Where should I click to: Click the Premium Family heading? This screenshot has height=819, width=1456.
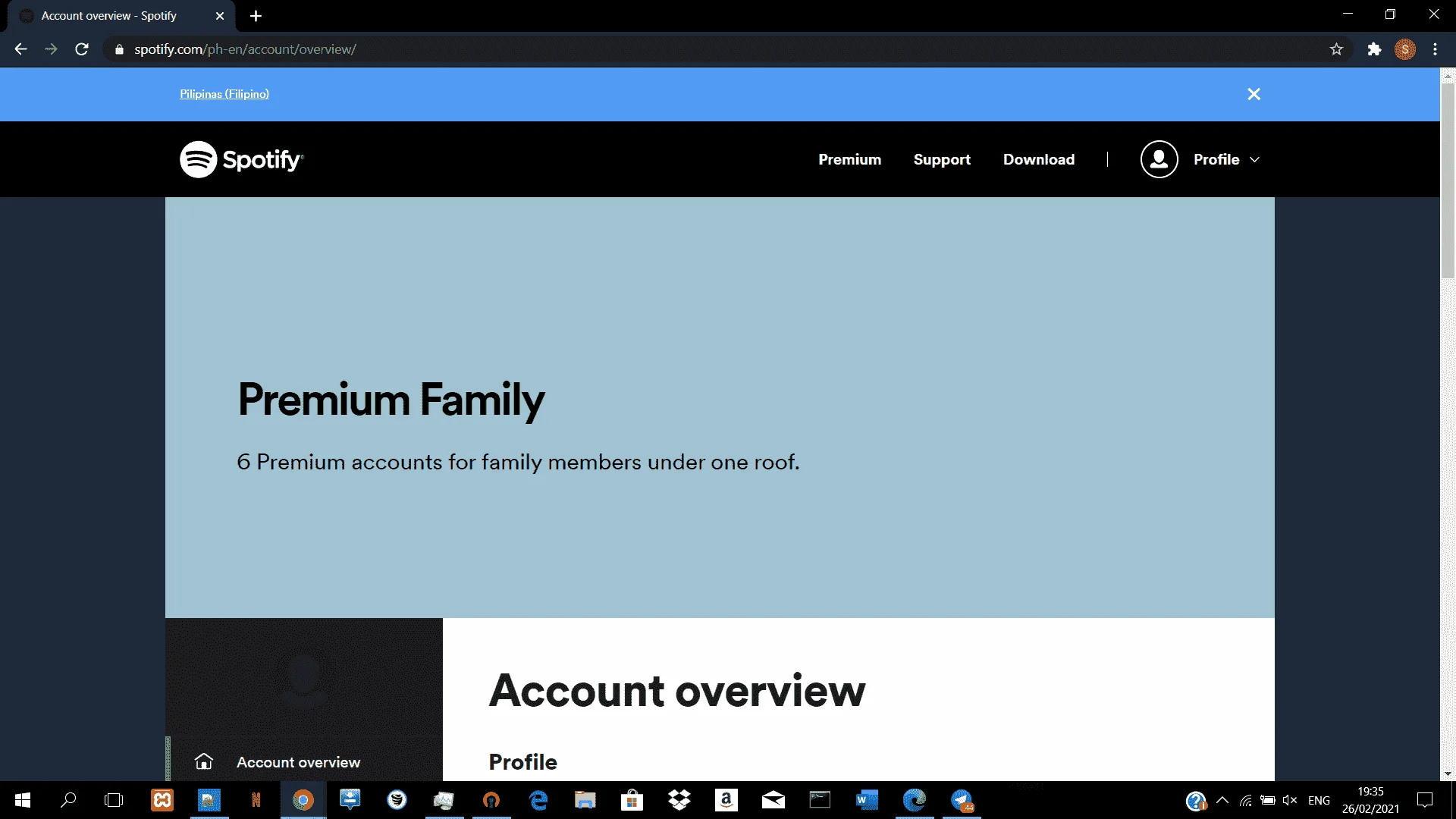tap(391, 400)
